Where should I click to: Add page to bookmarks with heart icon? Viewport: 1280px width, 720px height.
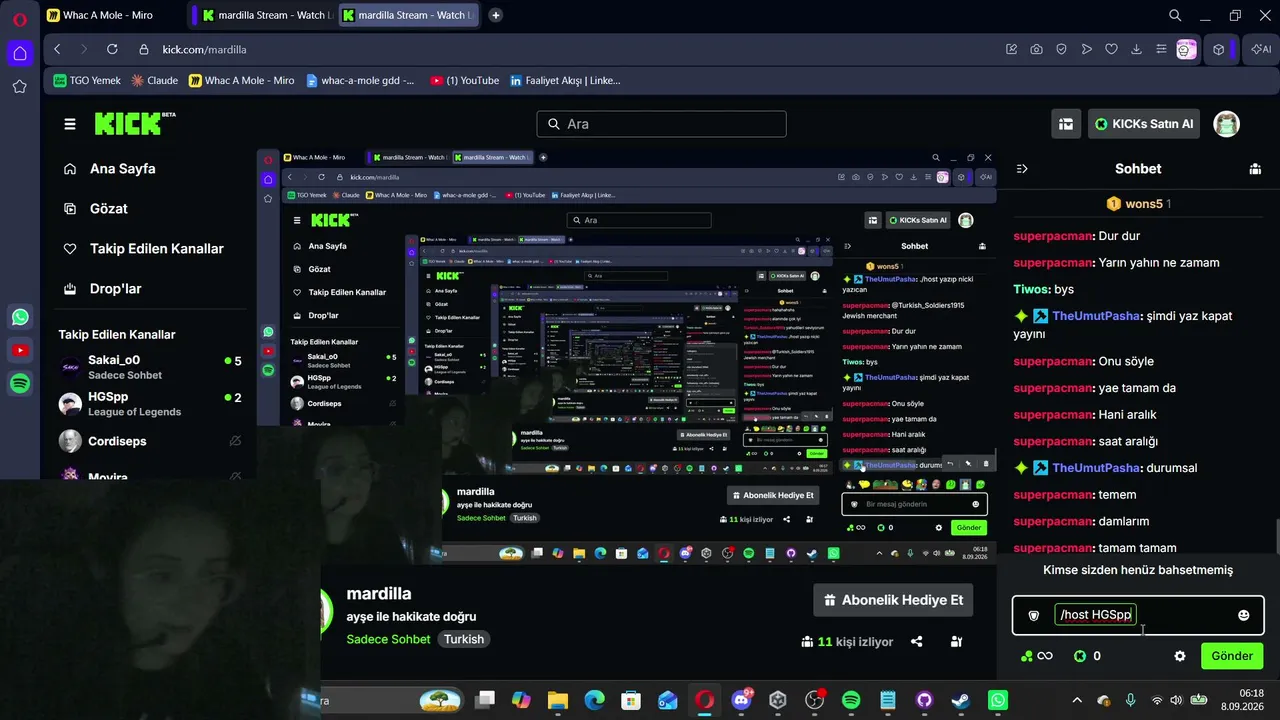pyautogui.click(x=1111, y=49)
